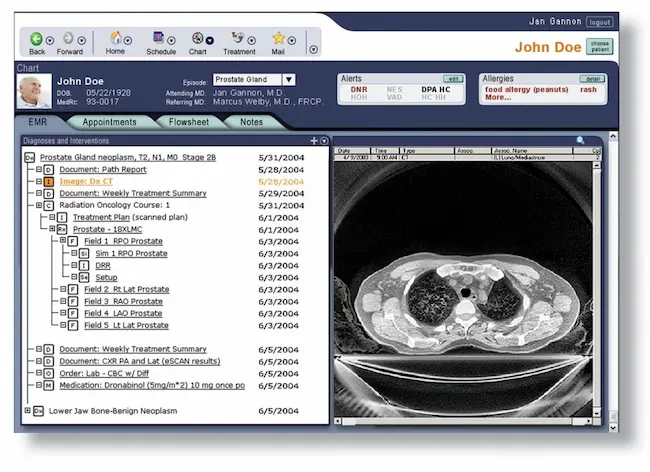Click the green Back arrow icon

tap(36, 38)
